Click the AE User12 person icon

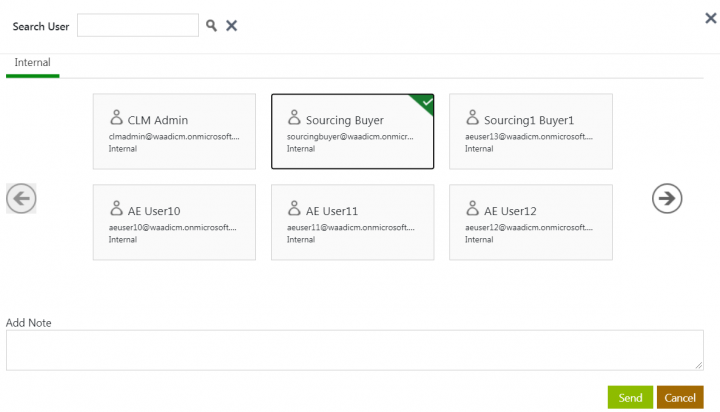[472, 209]
